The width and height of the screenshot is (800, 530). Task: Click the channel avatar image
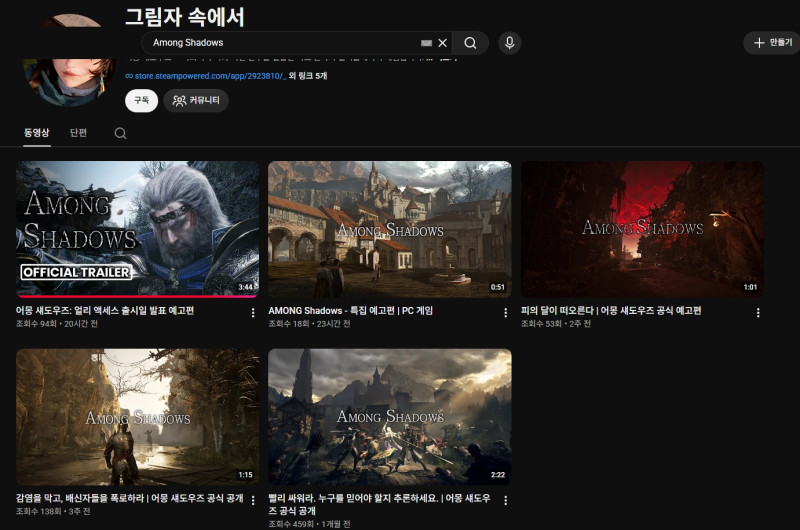(x=69, y=82)
